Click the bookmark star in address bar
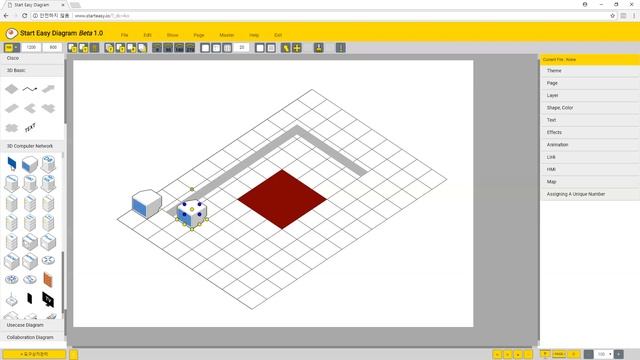This screenshot has width=640, height=360. pos(612,16)
